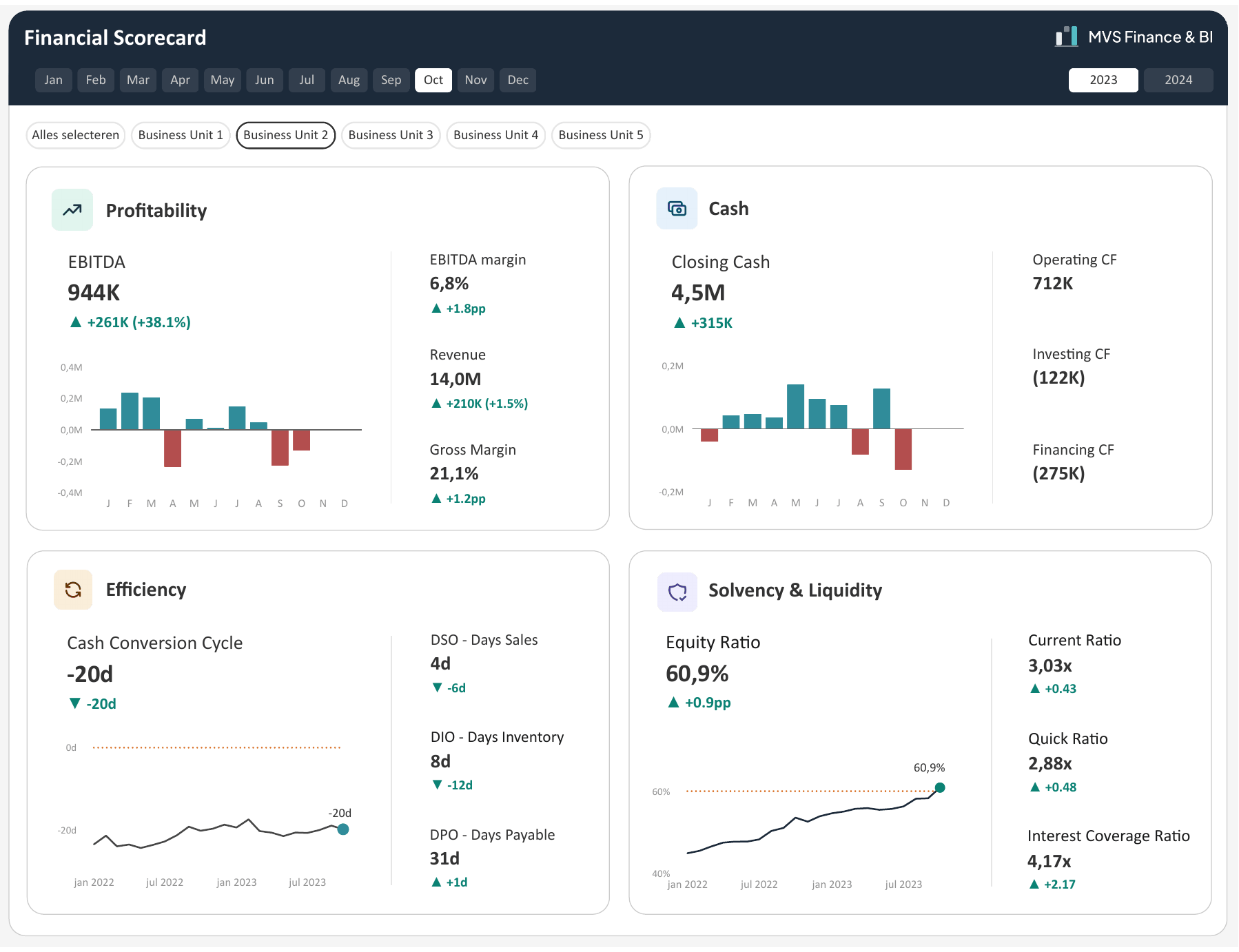Click the Financing CF value (275K)
Viewport: 1239px width, 952px height.
[x=1058, y=474]
